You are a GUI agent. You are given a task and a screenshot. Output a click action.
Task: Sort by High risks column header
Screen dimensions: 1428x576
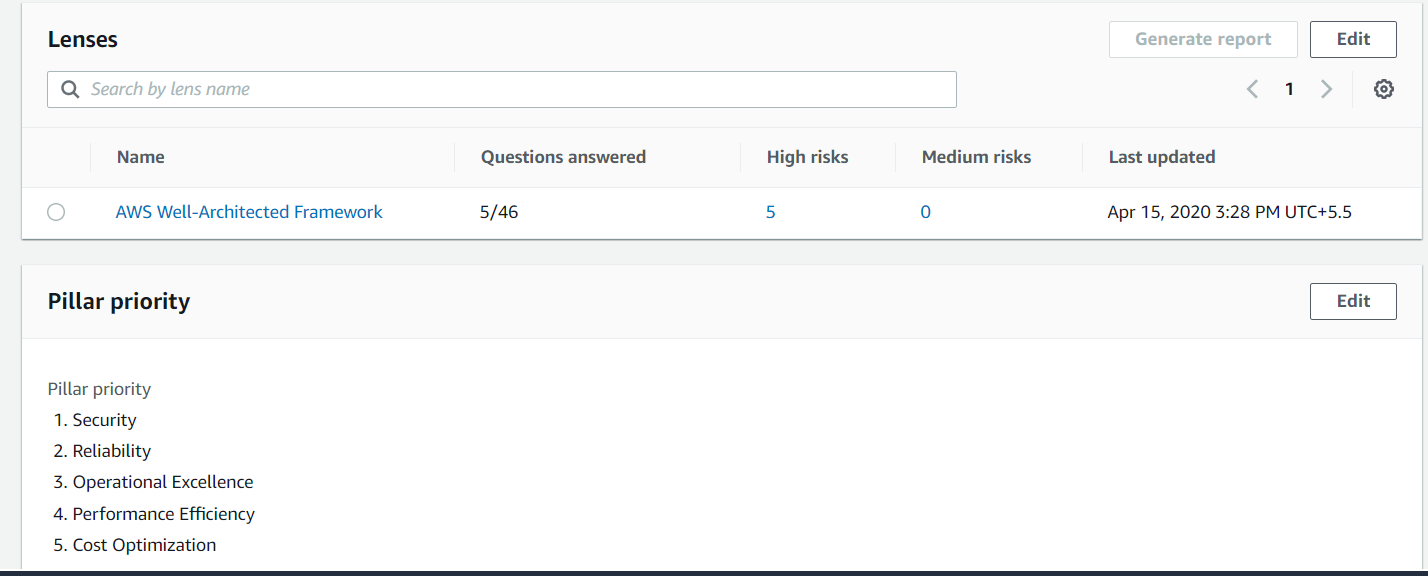point(807,157)
